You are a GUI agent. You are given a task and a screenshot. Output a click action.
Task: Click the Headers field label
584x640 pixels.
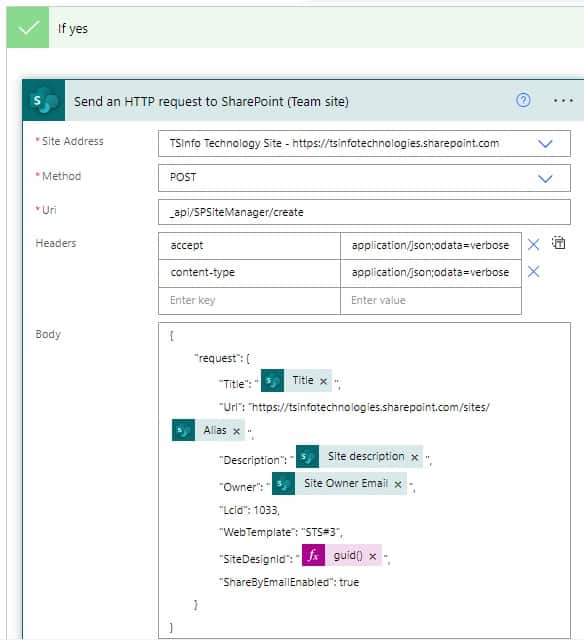click(56, 243)
